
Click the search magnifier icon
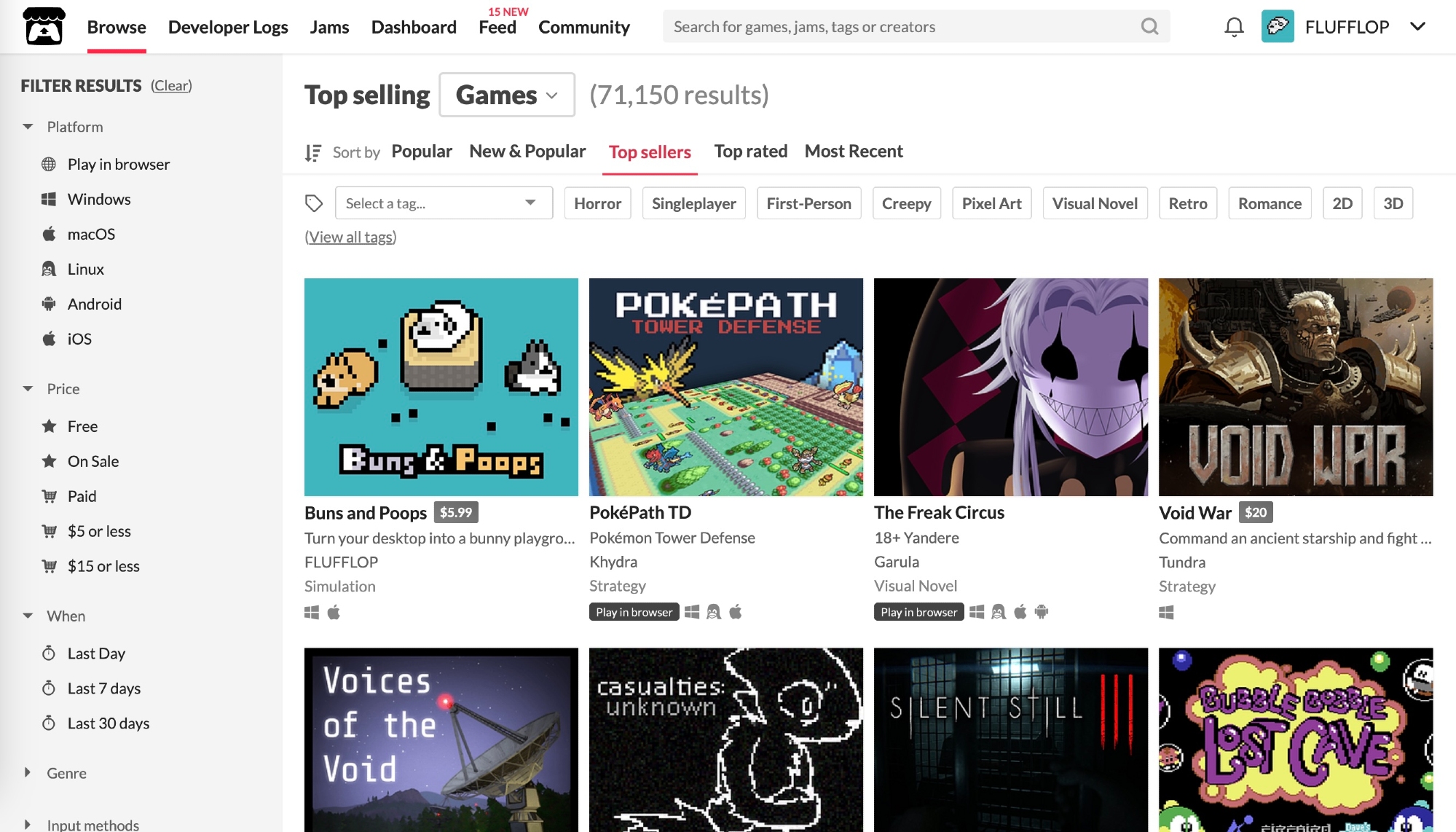tap(1149, 27)
